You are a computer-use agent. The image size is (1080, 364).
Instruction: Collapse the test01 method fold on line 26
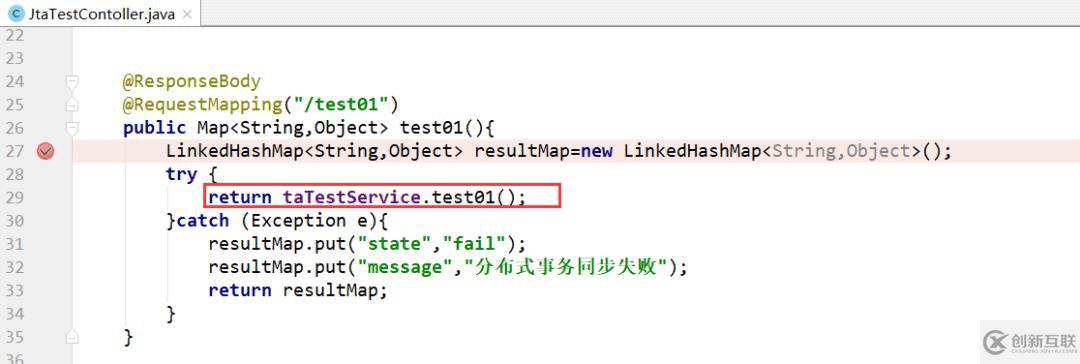pos(72,128)
